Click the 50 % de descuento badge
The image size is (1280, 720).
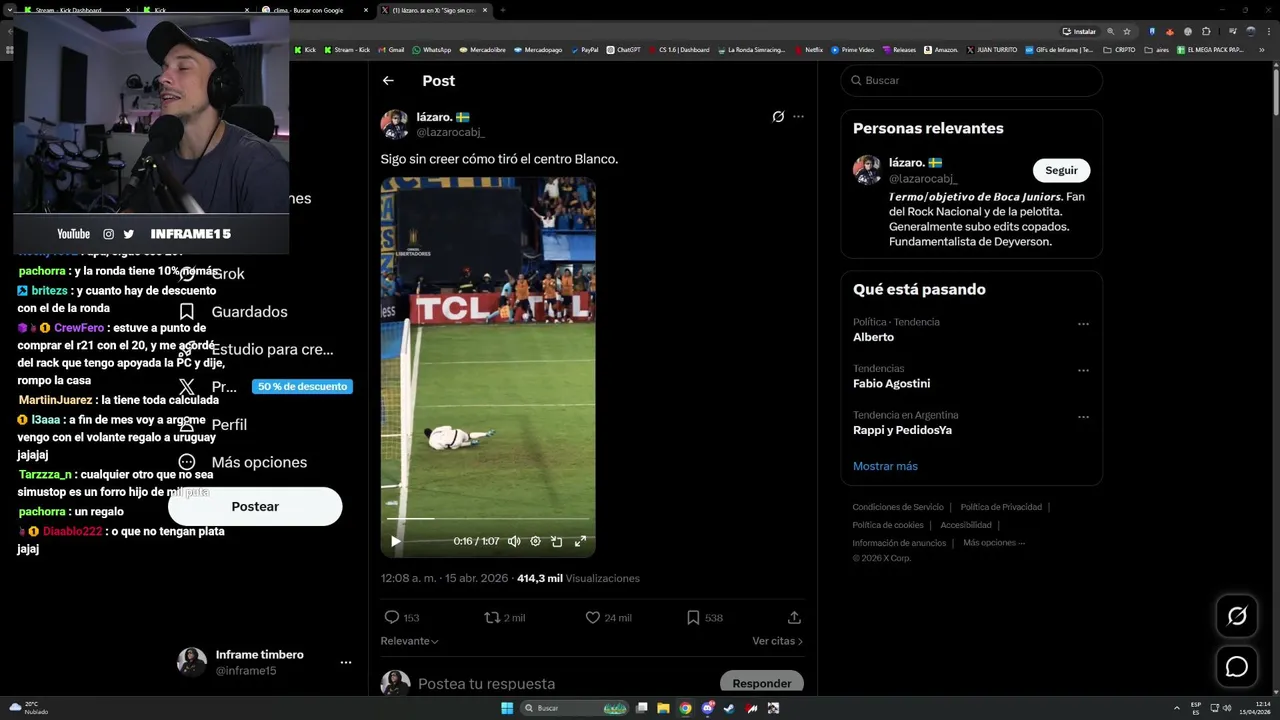pos(302,387)
